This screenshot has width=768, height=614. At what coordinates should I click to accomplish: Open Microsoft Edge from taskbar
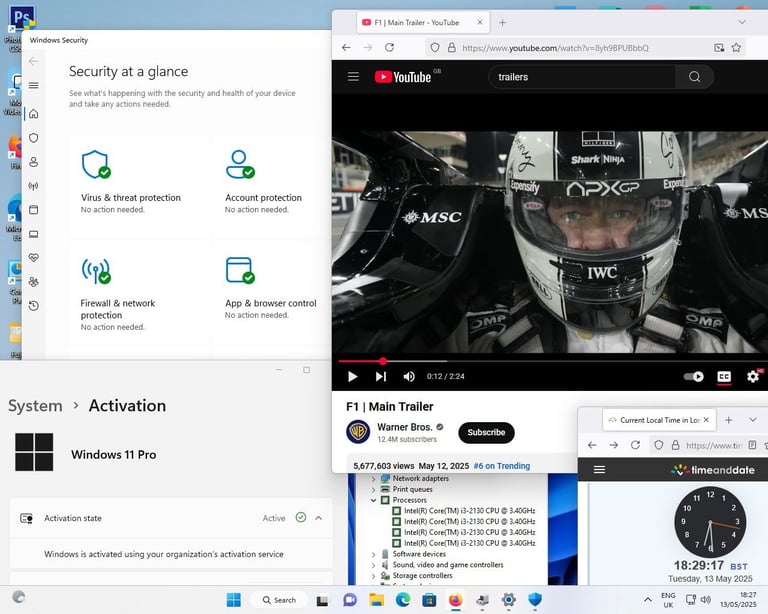tap(403, 600)
